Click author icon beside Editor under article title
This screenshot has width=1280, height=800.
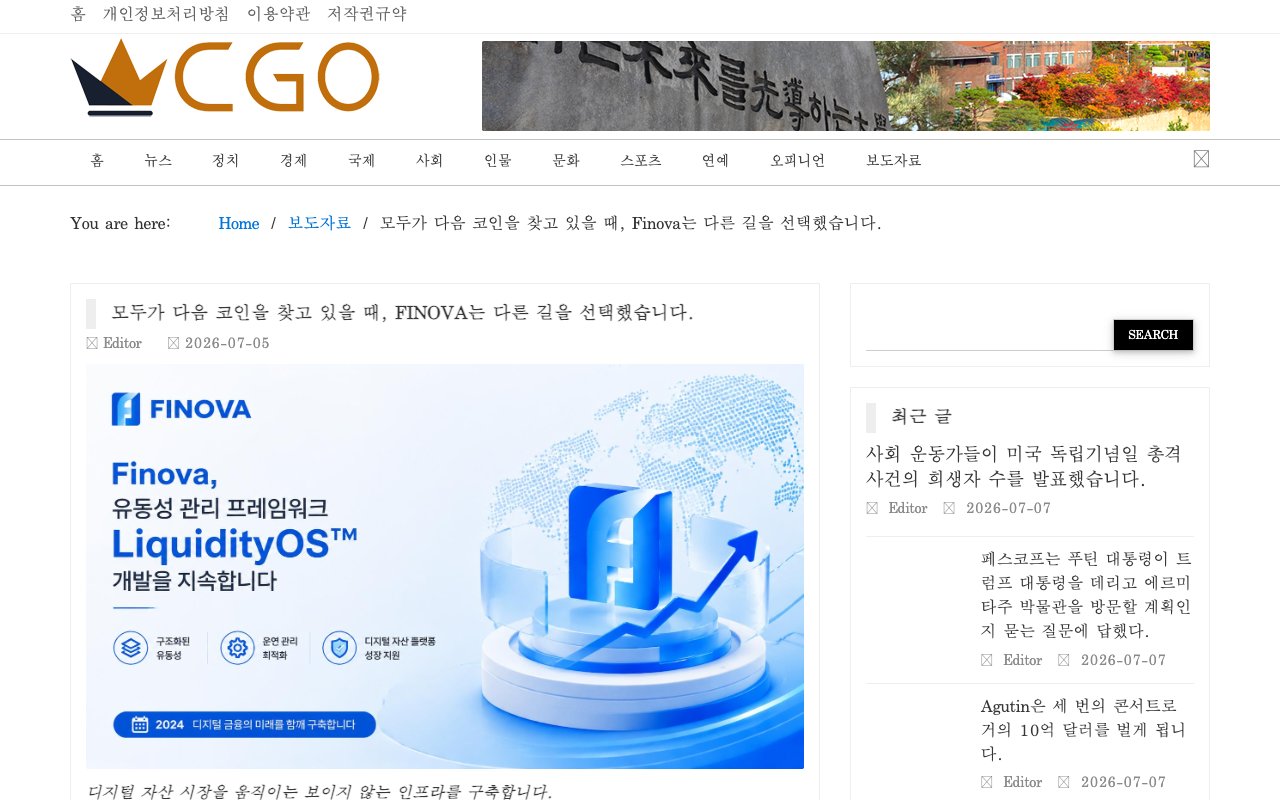92,343
